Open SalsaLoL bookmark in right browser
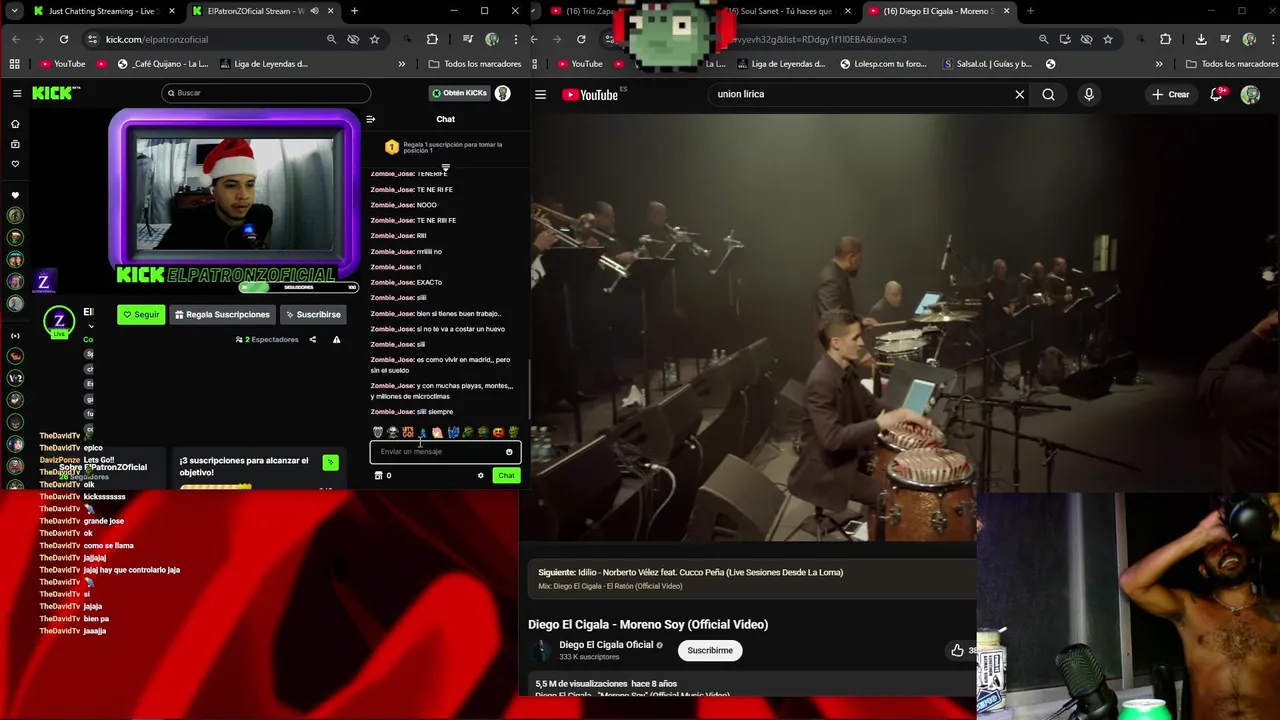1280x720 pixels. tap(987, 64)
